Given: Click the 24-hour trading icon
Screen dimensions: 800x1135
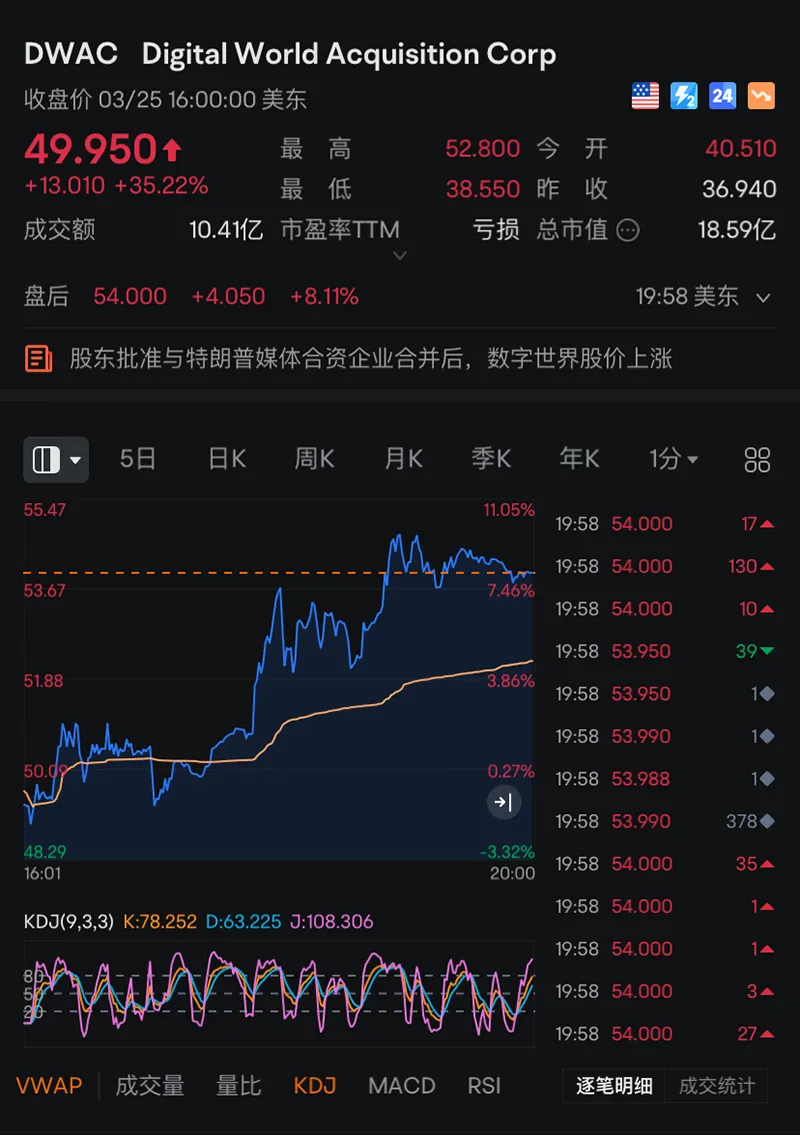Looking at the screenshot, I should pos(722,96).
